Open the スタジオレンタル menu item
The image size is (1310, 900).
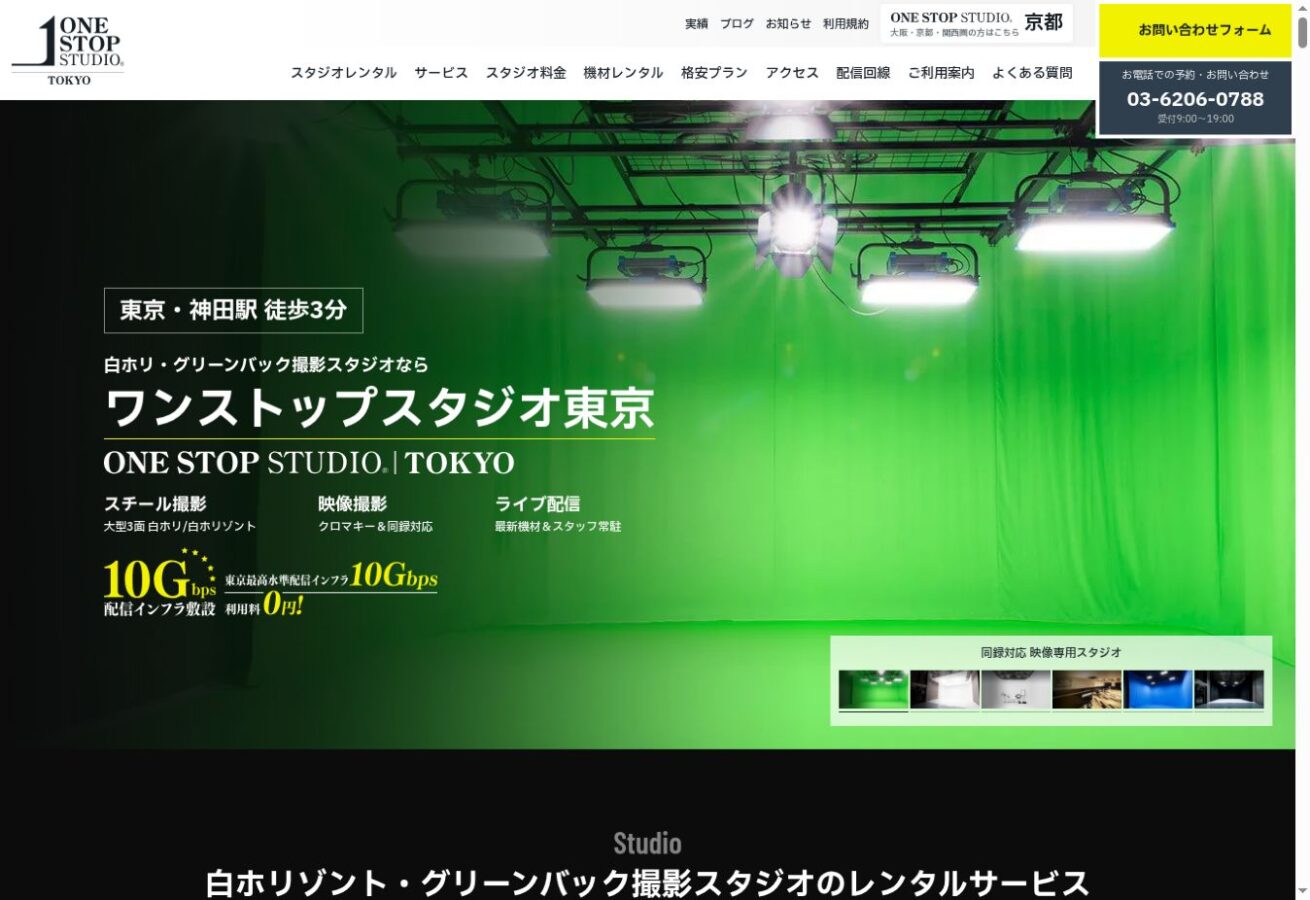click(344, 73)
